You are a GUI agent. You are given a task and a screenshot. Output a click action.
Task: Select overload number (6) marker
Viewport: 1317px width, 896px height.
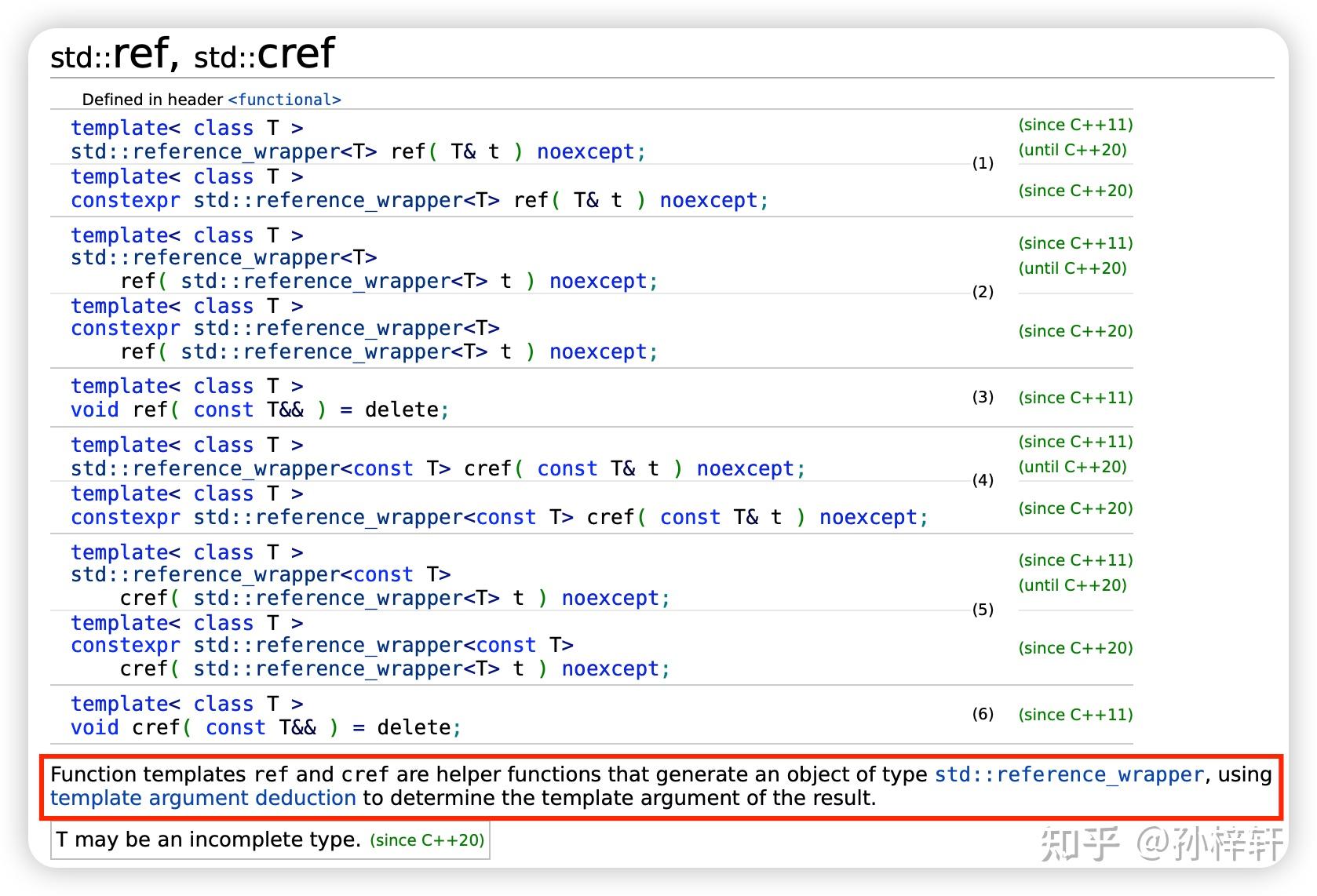(x=983, y=714)
